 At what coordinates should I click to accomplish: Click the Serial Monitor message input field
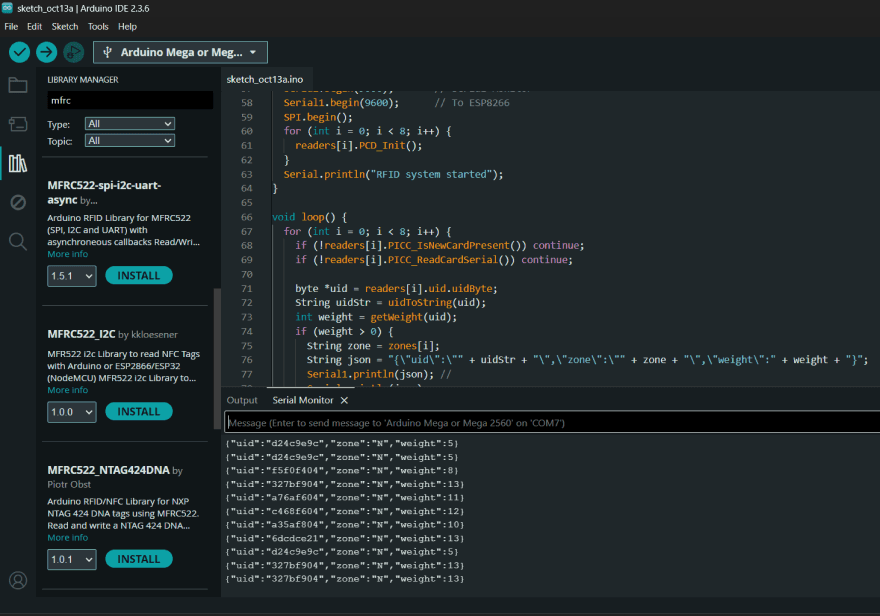pos(550,423)
